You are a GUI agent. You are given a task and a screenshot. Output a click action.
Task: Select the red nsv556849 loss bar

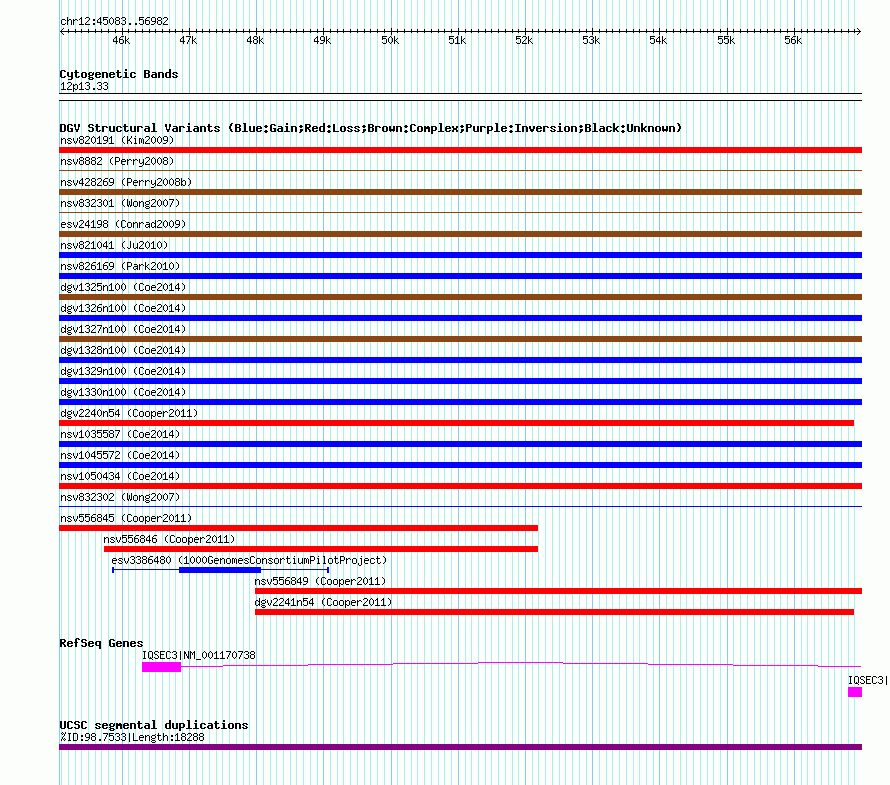559,591
